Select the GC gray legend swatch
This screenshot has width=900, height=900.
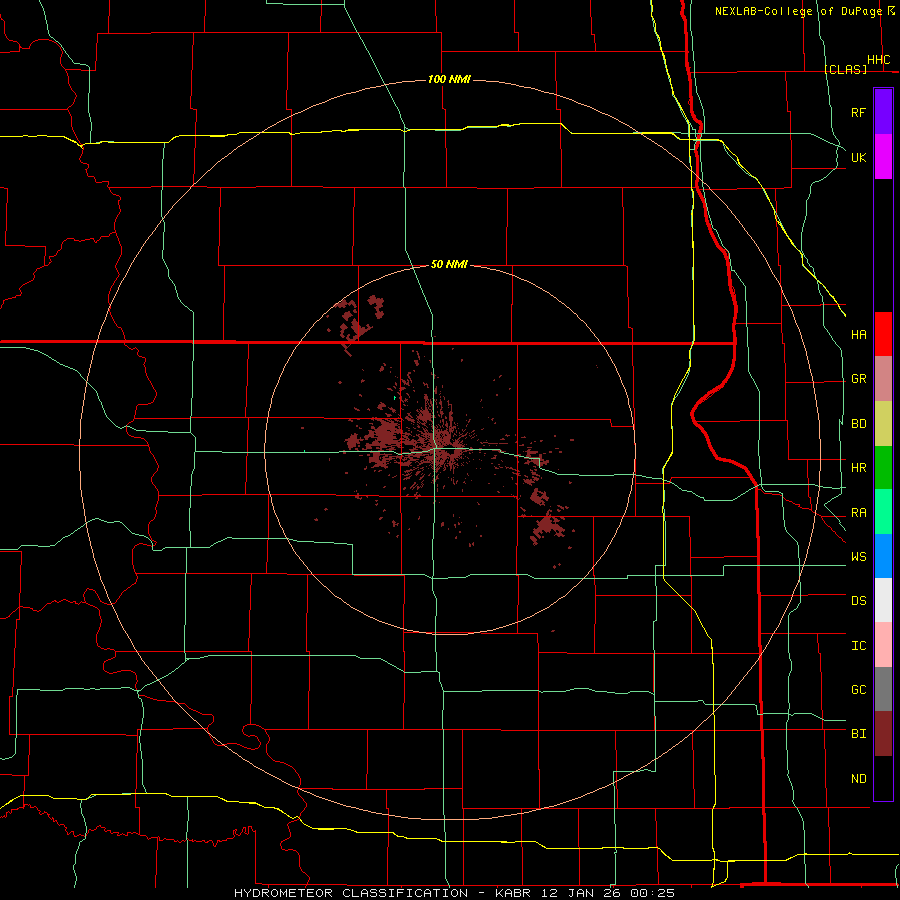coord(883,689)
